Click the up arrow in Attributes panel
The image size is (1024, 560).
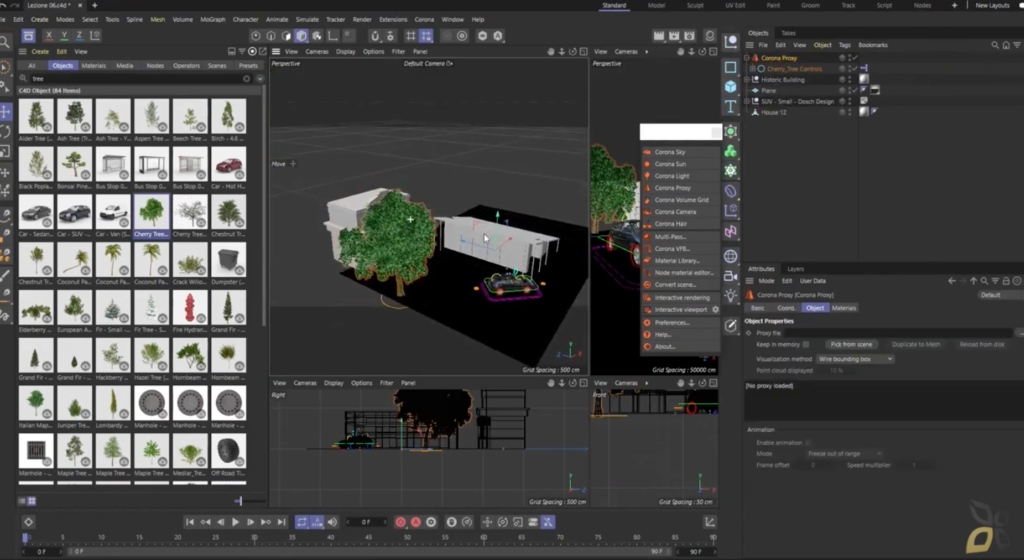tap(973, 281)
